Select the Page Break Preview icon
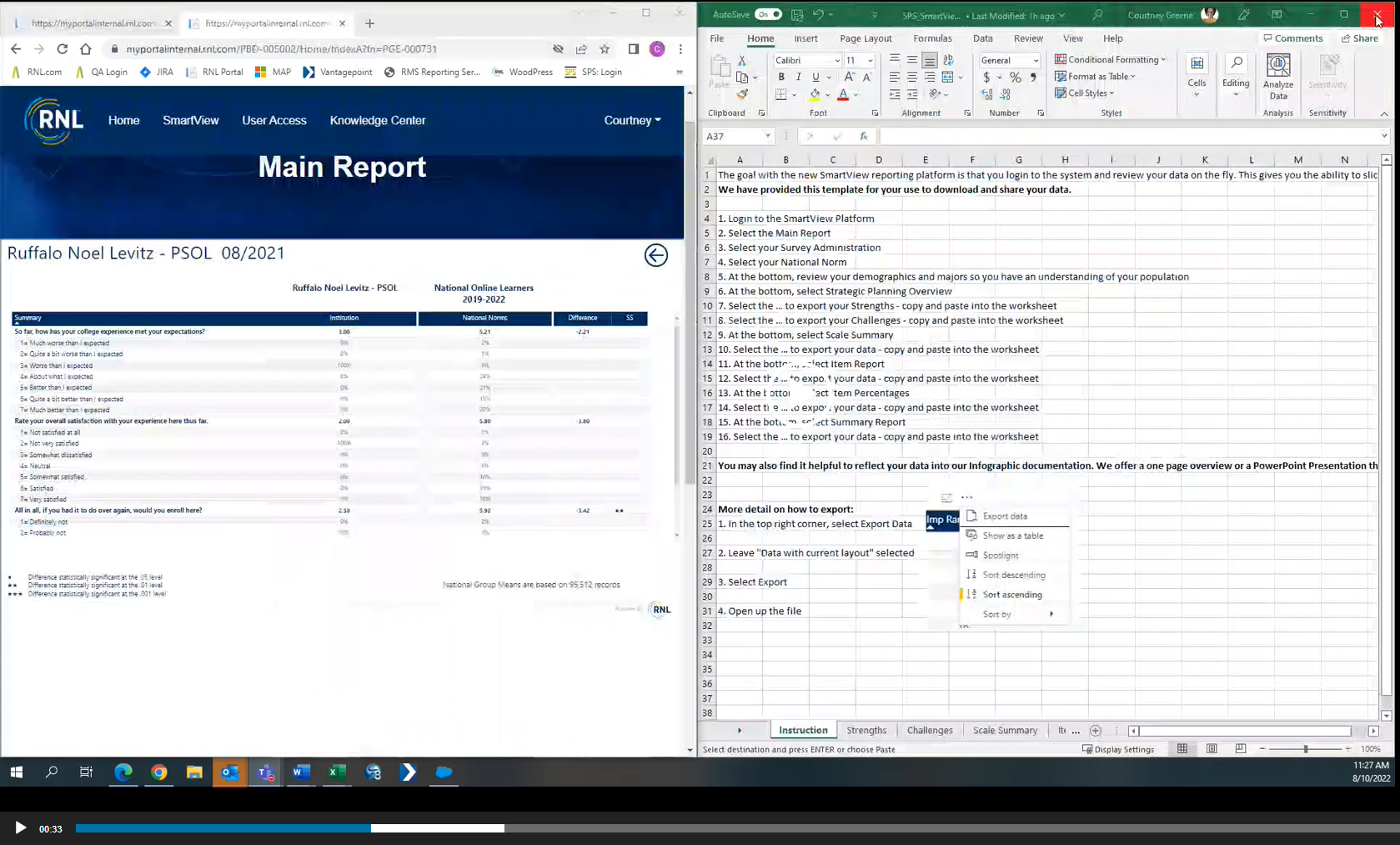Viewport: 1400px width, 845px height. 1241,749
